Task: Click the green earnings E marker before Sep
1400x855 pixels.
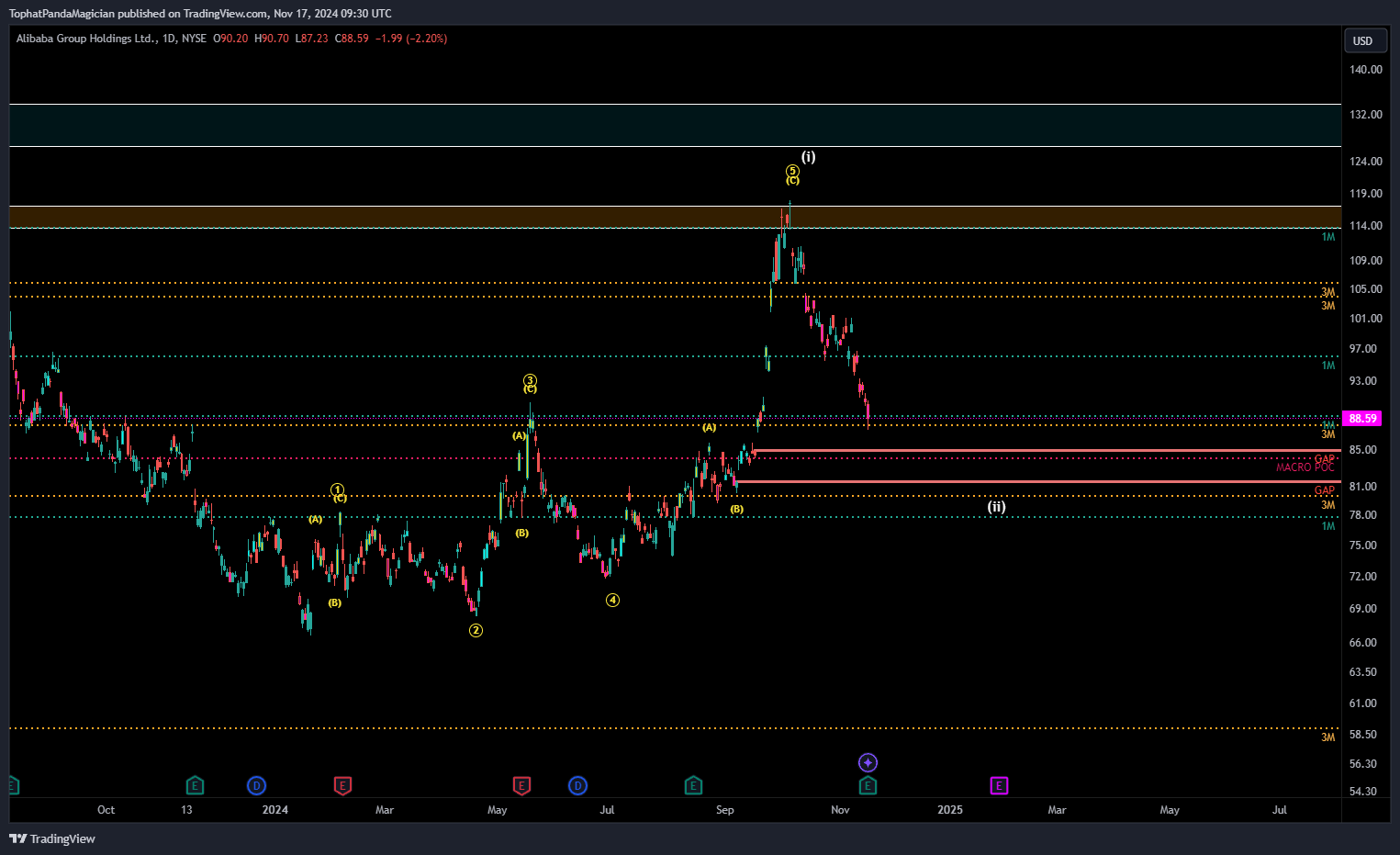Action: coord(694,785)
